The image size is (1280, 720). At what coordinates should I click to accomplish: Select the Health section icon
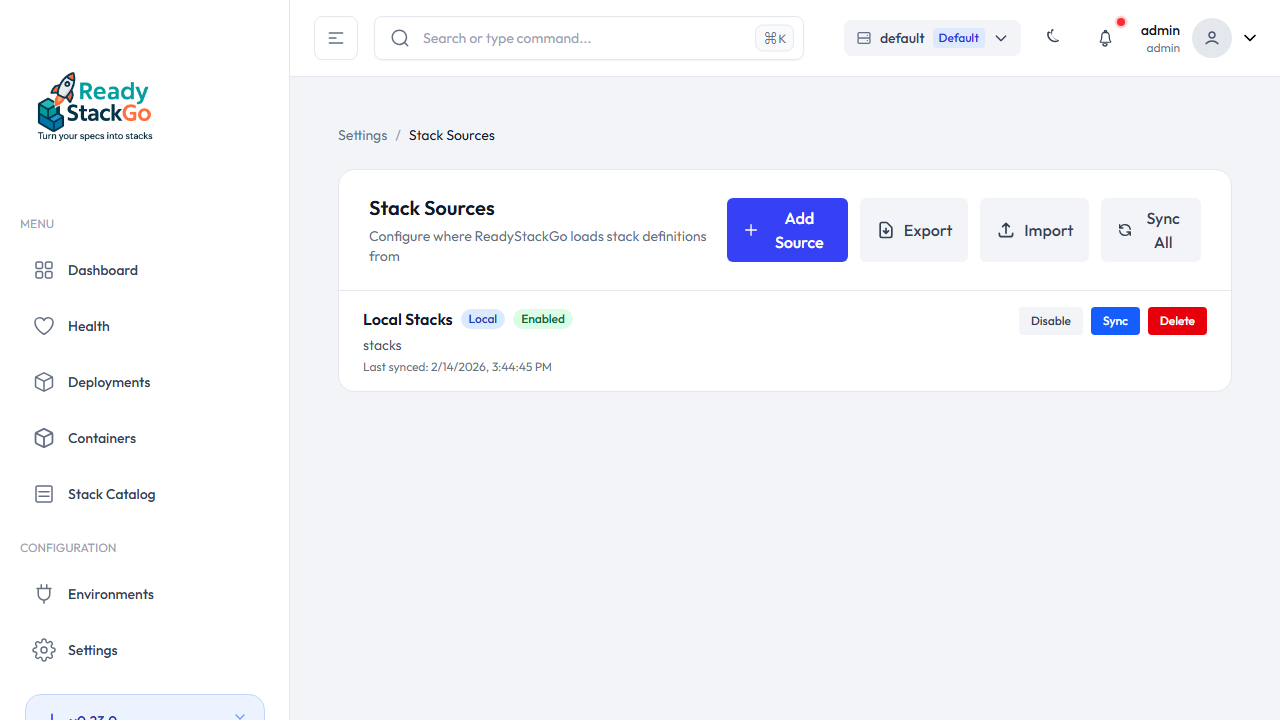(x=44, y=326)
